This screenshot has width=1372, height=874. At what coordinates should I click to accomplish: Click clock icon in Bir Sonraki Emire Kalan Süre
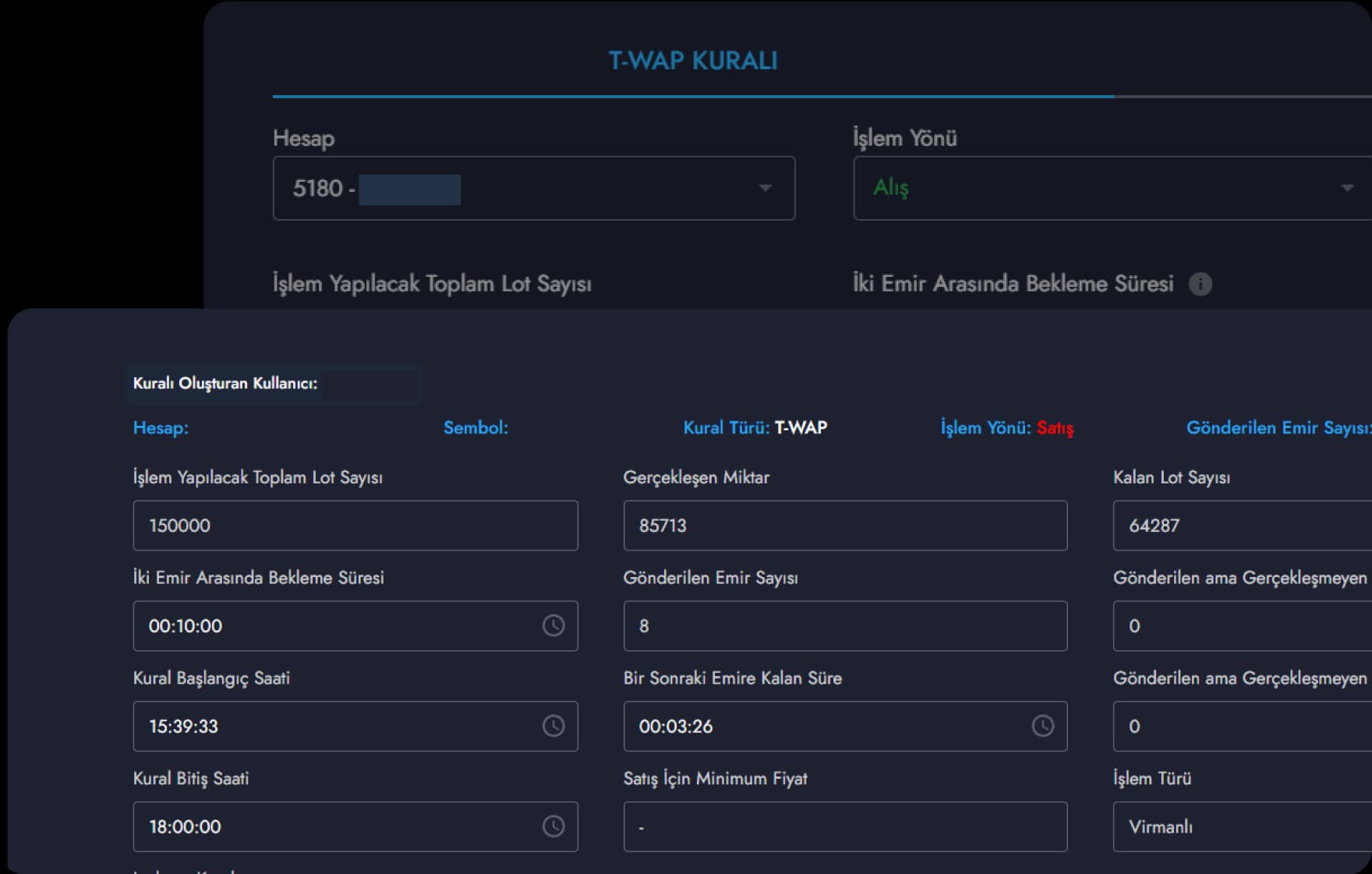(1042, 726)
